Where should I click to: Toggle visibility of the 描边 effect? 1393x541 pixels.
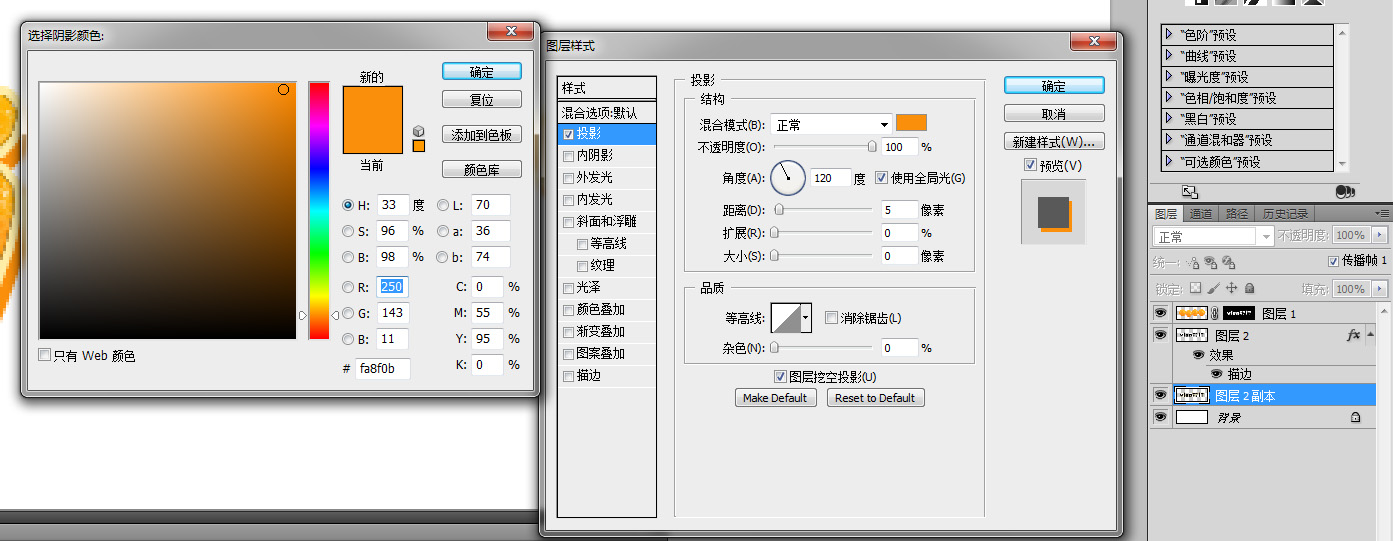click(1216, 374)
